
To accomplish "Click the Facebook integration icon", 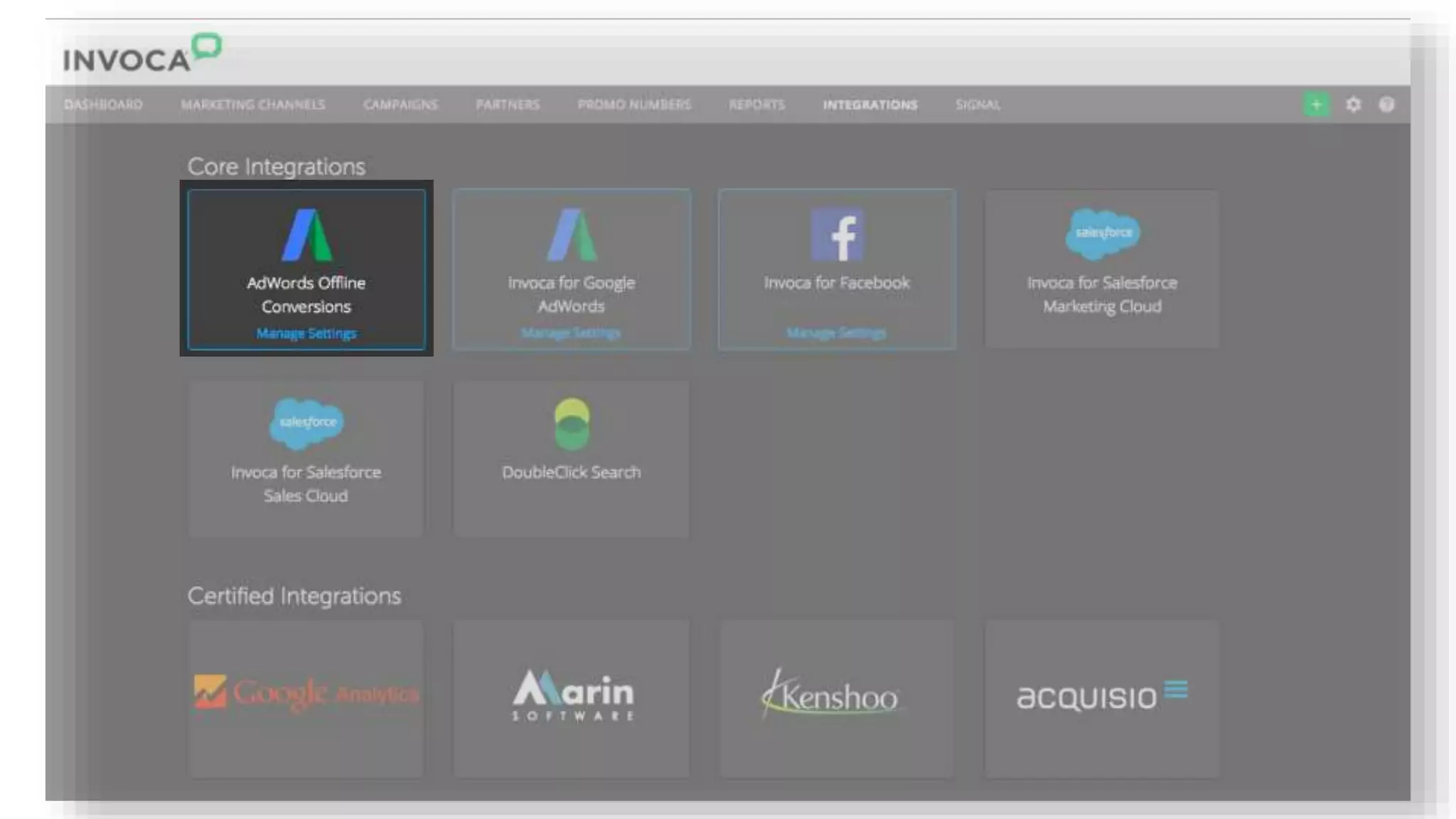I will tap(837, 235).
